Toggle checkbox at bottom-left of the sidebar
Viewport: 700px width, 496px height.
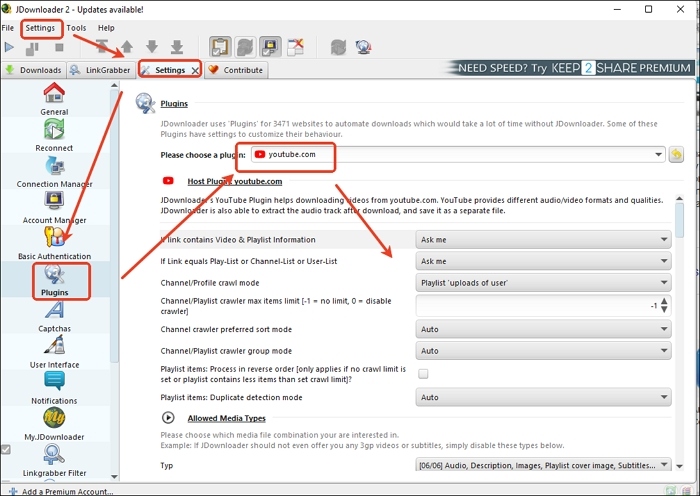[6, 449]
